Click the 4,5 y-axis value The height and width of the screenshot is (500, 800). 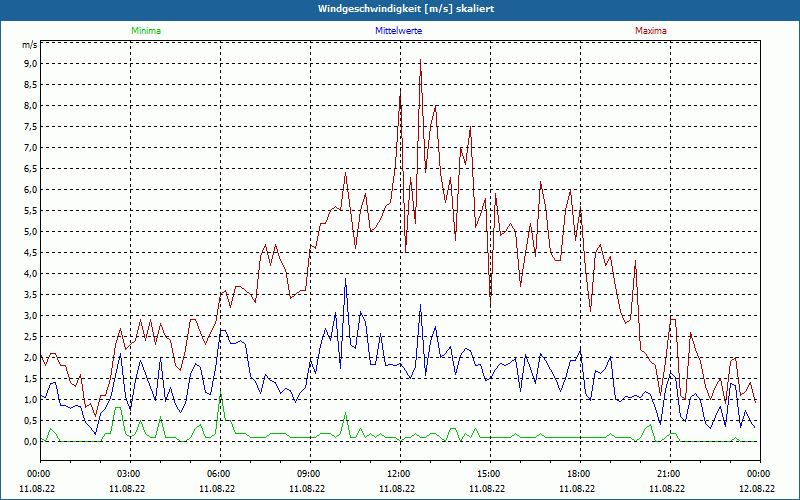tap(30, 253)
